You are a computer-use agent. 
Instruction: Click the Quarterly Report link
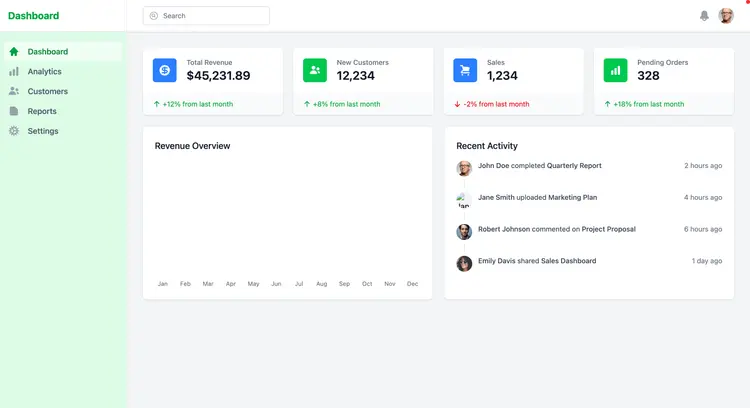coord(574,165)
